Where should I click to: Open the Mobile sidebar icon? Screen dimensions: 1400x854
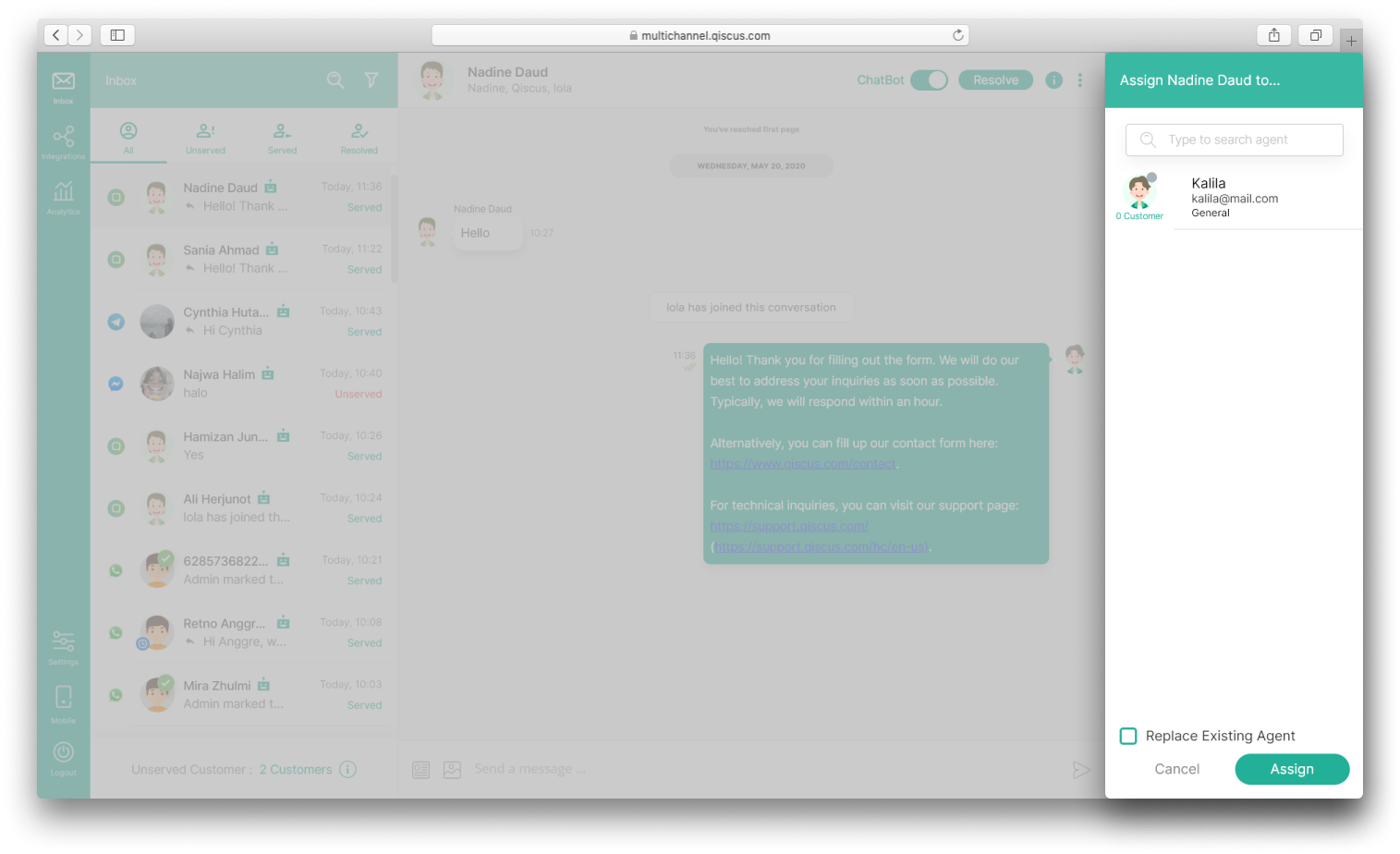pyautogui.click(x=63, y=703)
